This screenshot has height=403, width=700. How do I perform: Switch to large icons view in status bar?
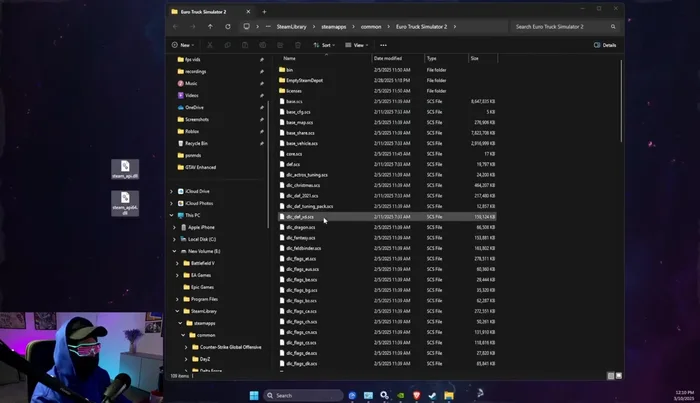pos(618,376)
